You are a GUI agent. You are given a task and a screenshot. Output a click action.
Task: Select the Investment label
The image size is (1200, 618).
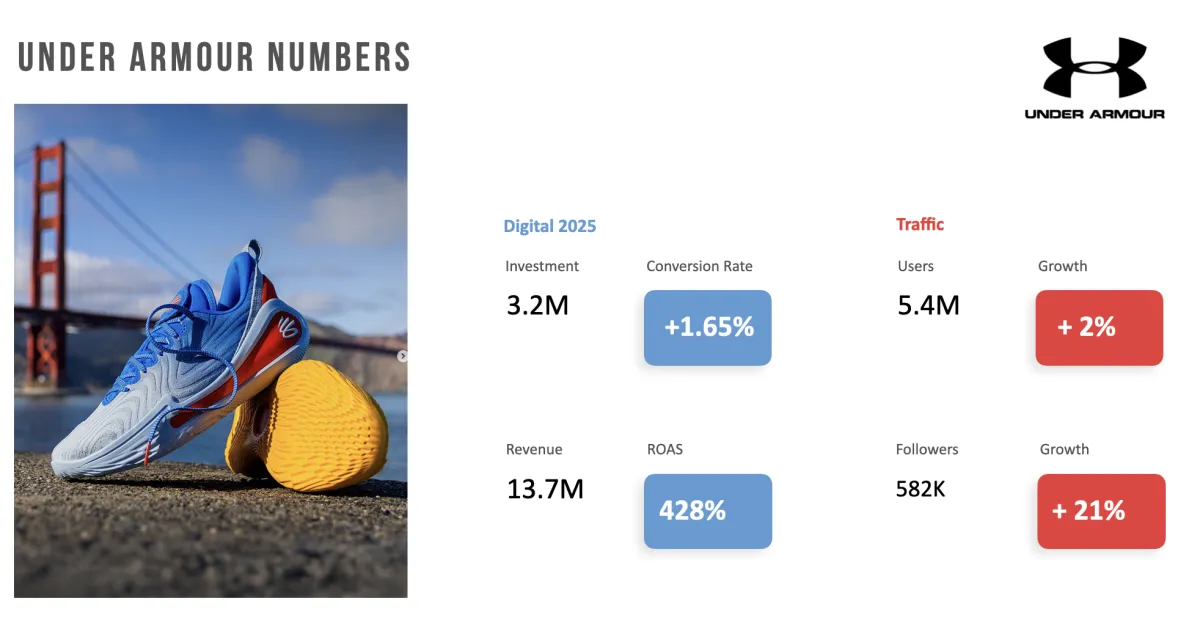point(542,266)
